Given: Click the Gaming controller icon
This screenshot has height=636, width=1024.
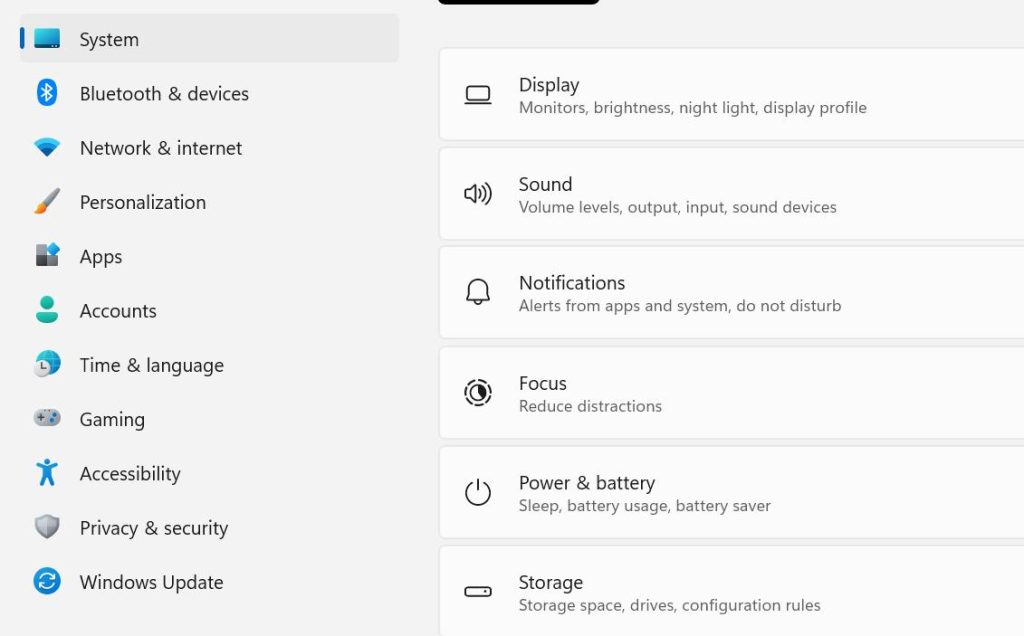Looking at the screenshot, I should 47,419.
